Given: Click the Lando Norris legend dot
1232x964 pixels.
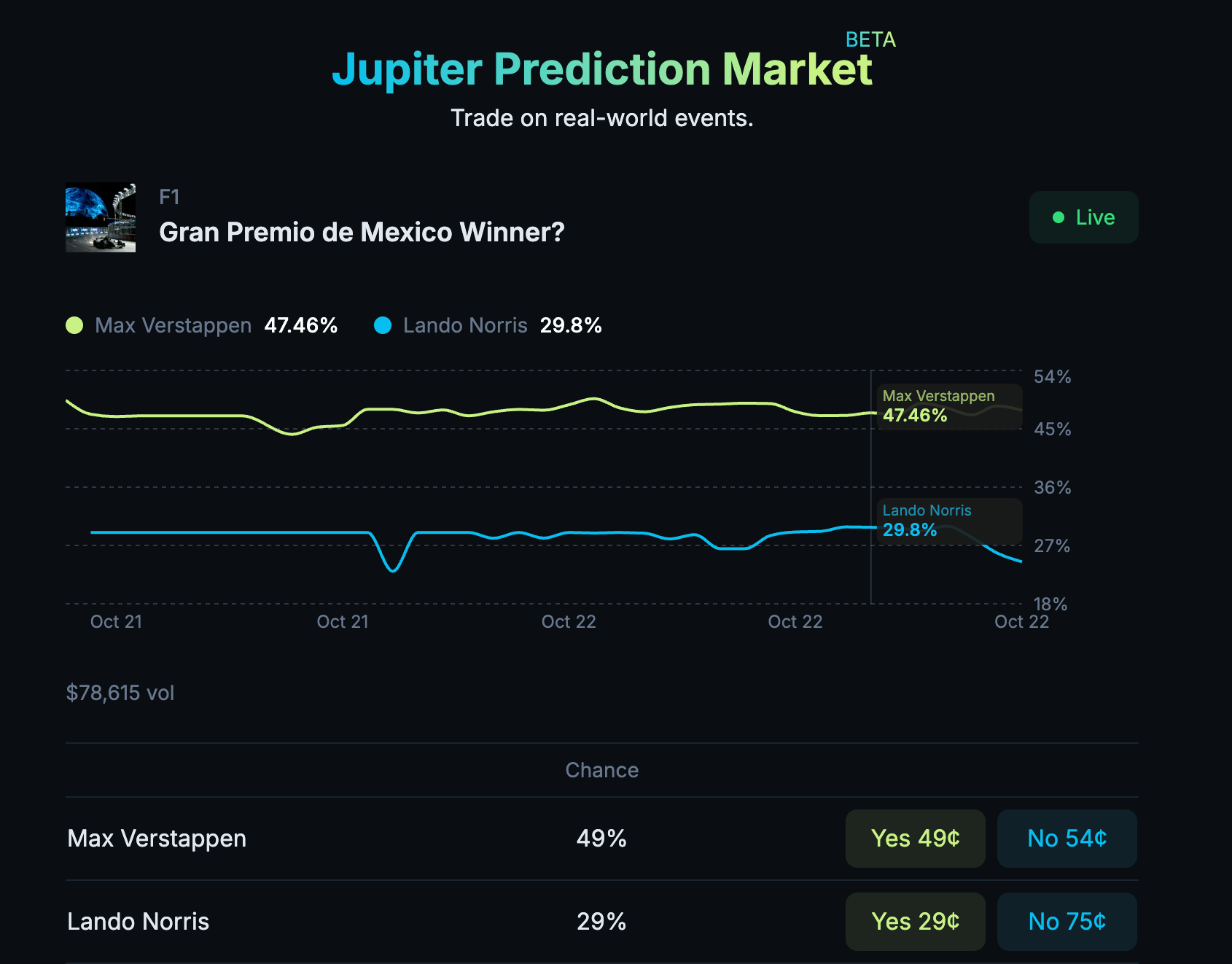Looking at the screenshot, I should click(x=384, y=325).
